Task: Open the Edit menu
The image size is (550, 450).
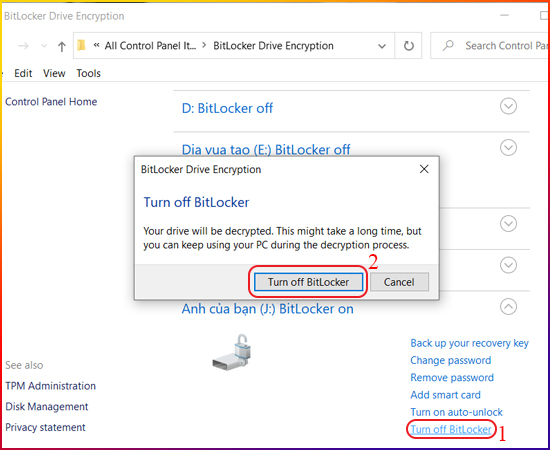Action: pos(23,73)
